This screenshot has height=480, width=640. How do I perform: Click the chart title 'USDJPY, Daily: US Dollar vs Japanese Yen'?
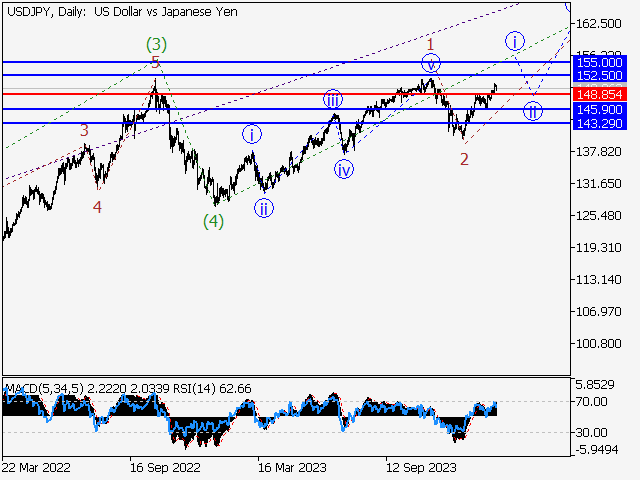[x=122, y=12]
